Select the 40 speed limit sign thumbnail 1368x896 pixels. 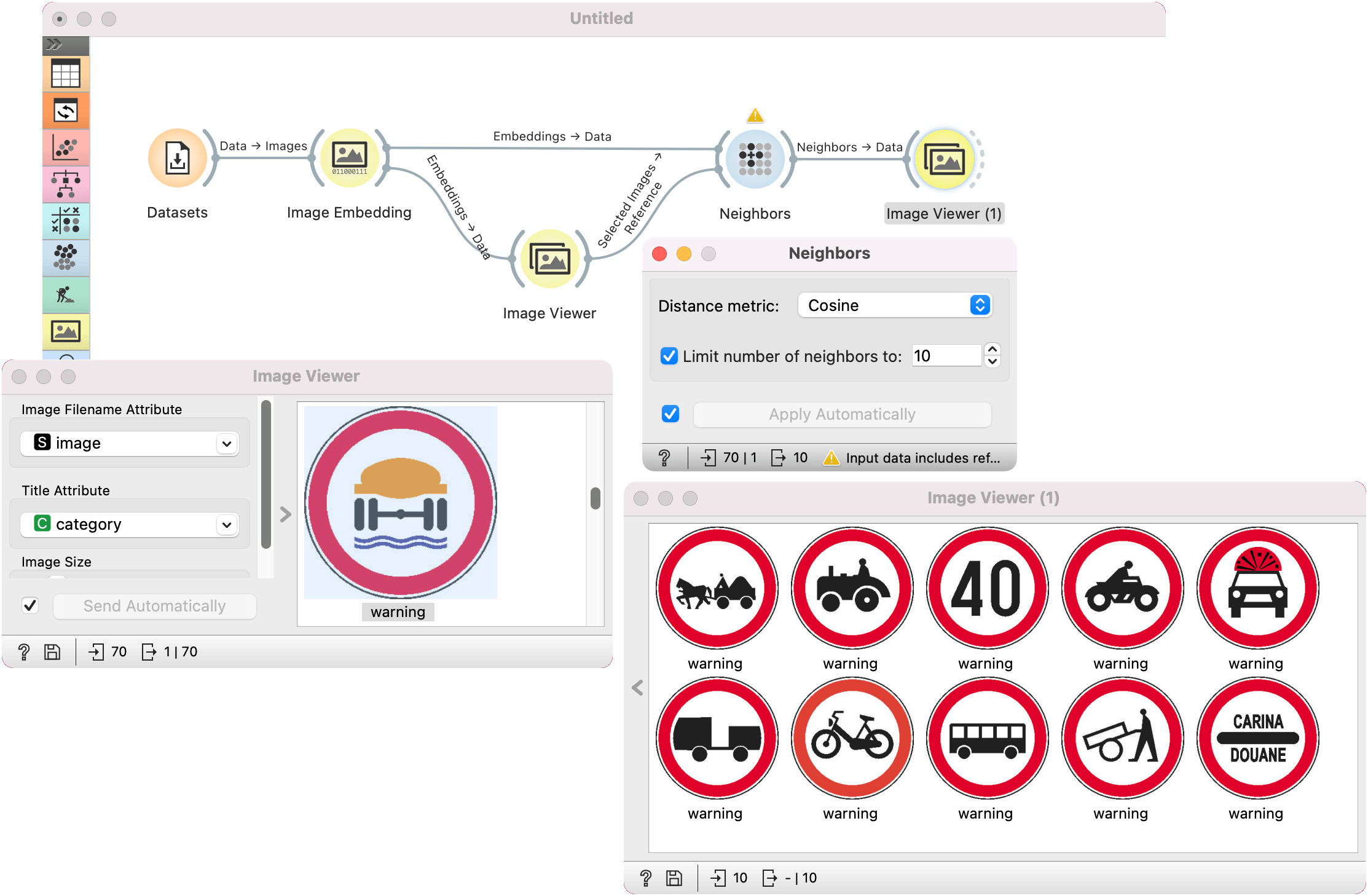(x=986, y=588)
